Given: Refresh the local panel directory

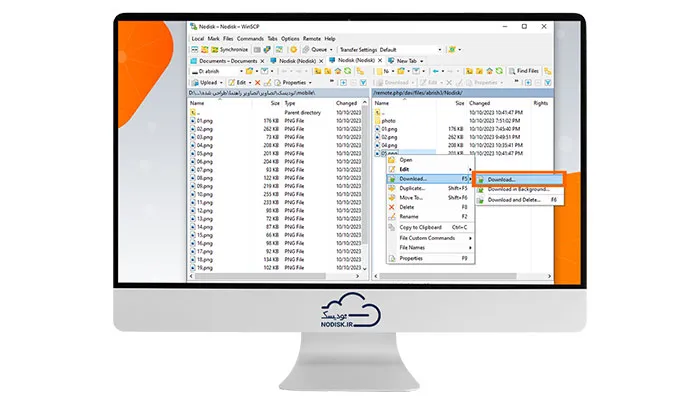Looking at the screenshot, I should (348, 71).
